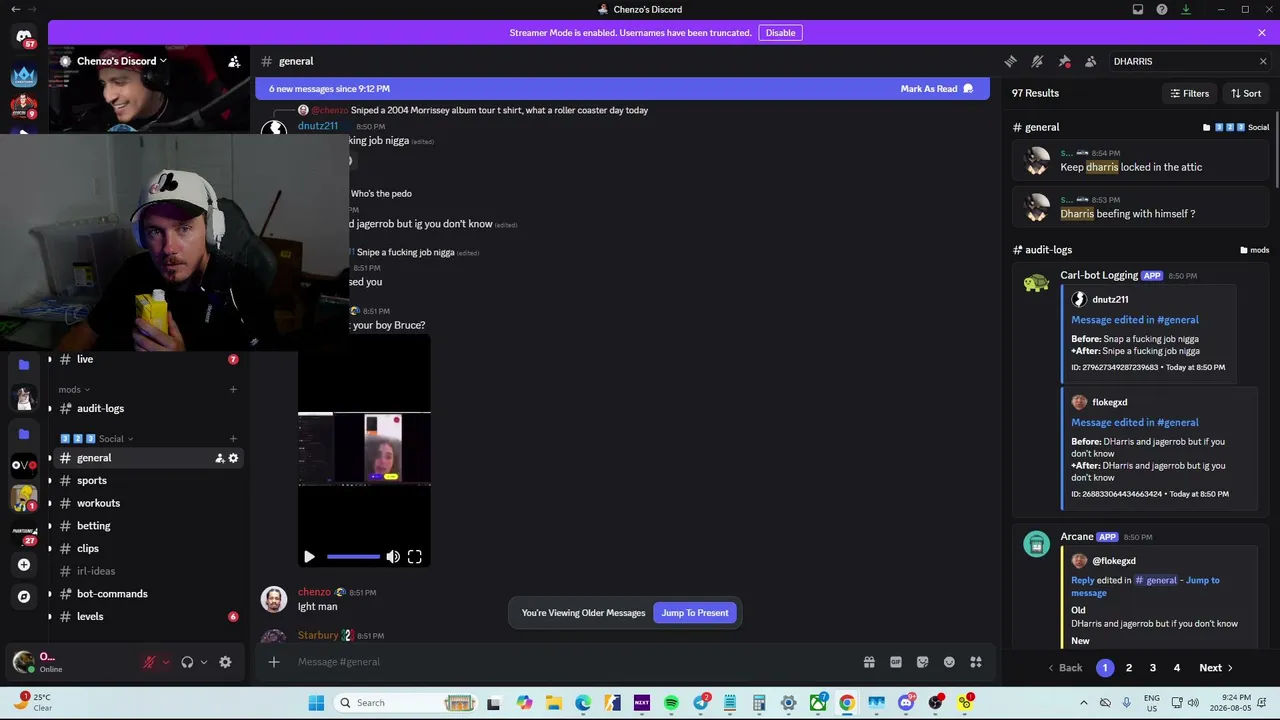Image resolution: width=1280 pixels, height=720 pixels.
Task: Show pinned messages
Action: [x=1064, y=61]
